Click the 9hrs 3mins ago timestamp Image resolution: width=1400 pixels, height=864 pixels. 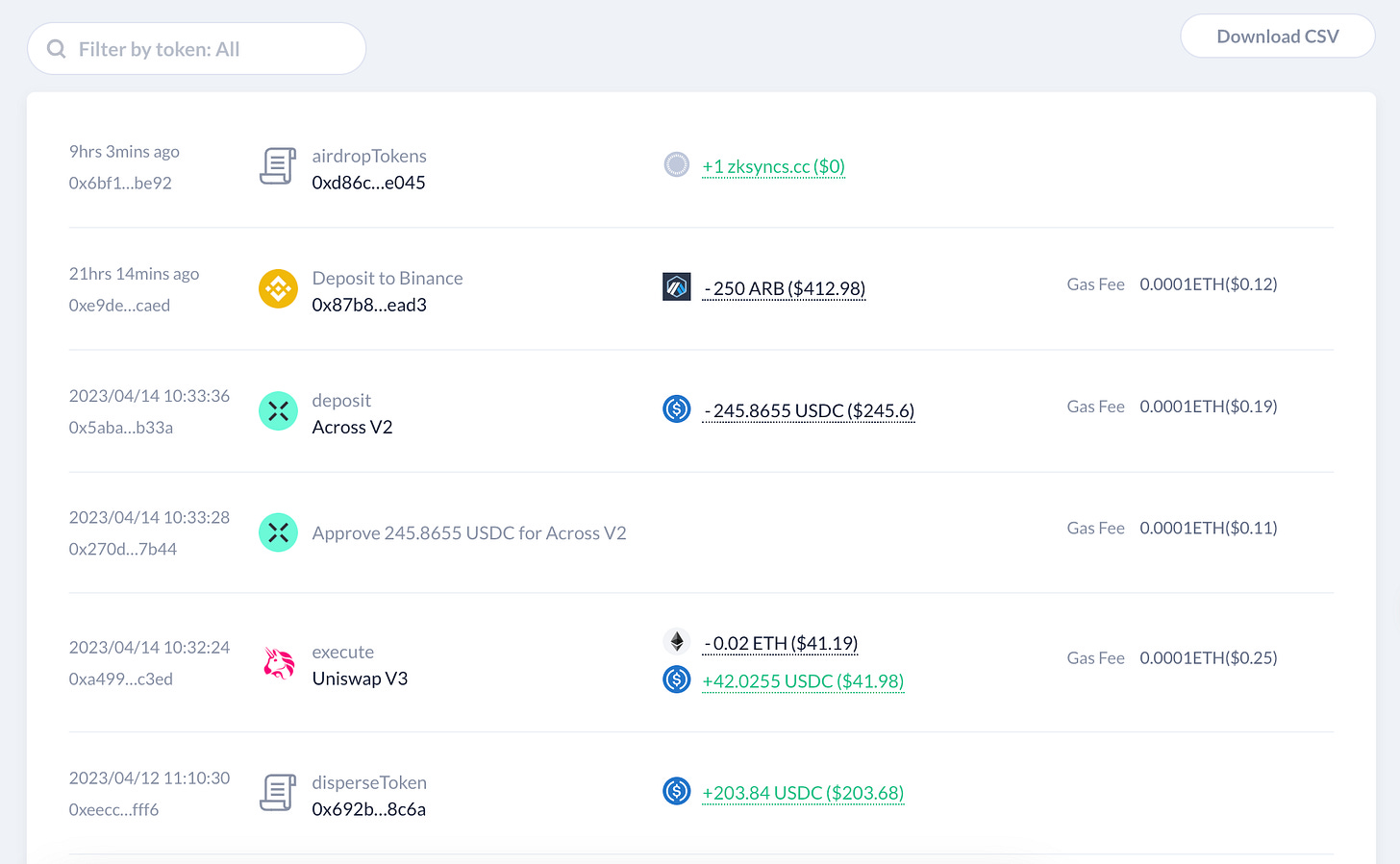[124, 151]
